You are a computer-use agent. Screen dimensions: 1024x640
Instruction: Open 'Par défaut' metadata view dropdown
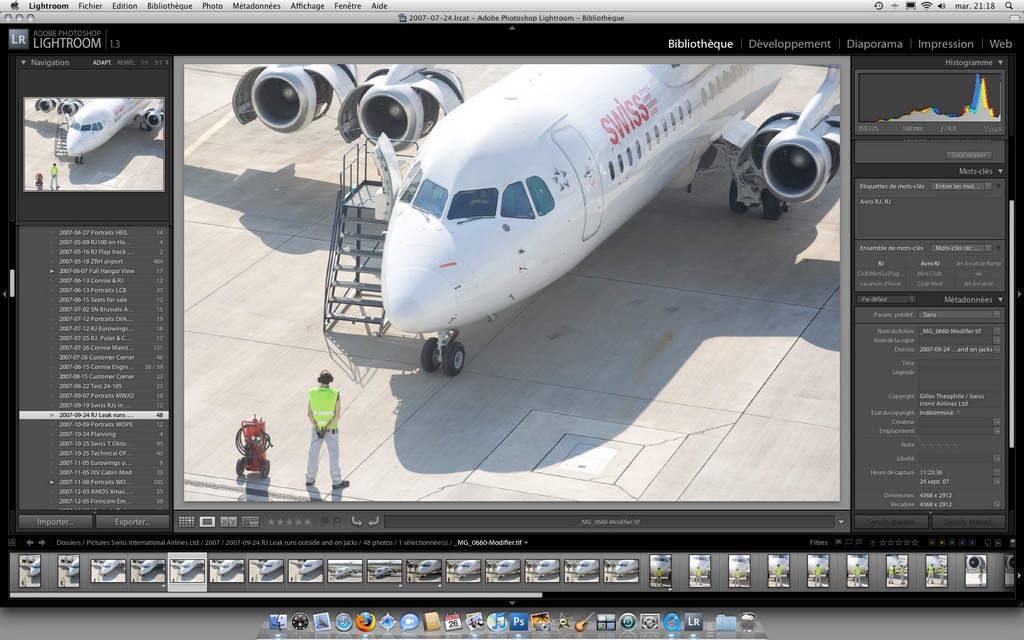click(x=886, y=300)
